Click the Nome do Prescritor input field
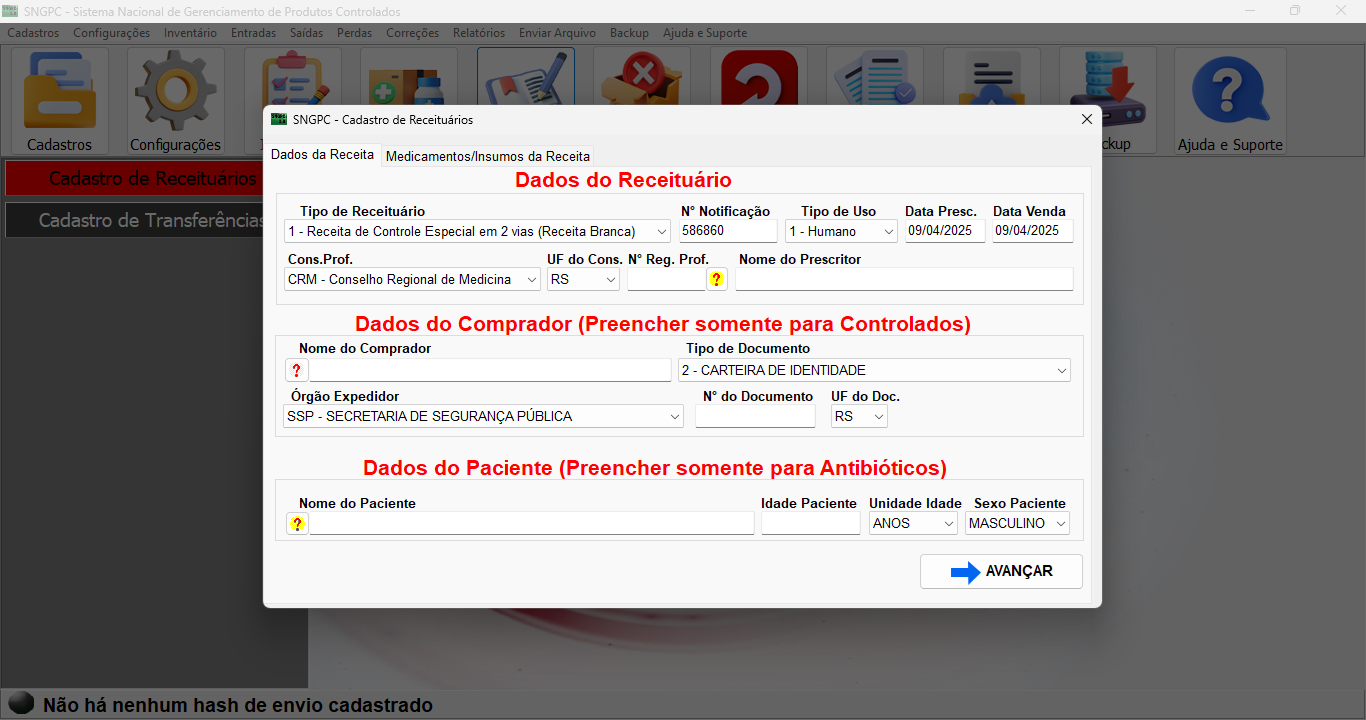Image resolution: width=1366 pixels, height=720 pixels. (904, 280)
